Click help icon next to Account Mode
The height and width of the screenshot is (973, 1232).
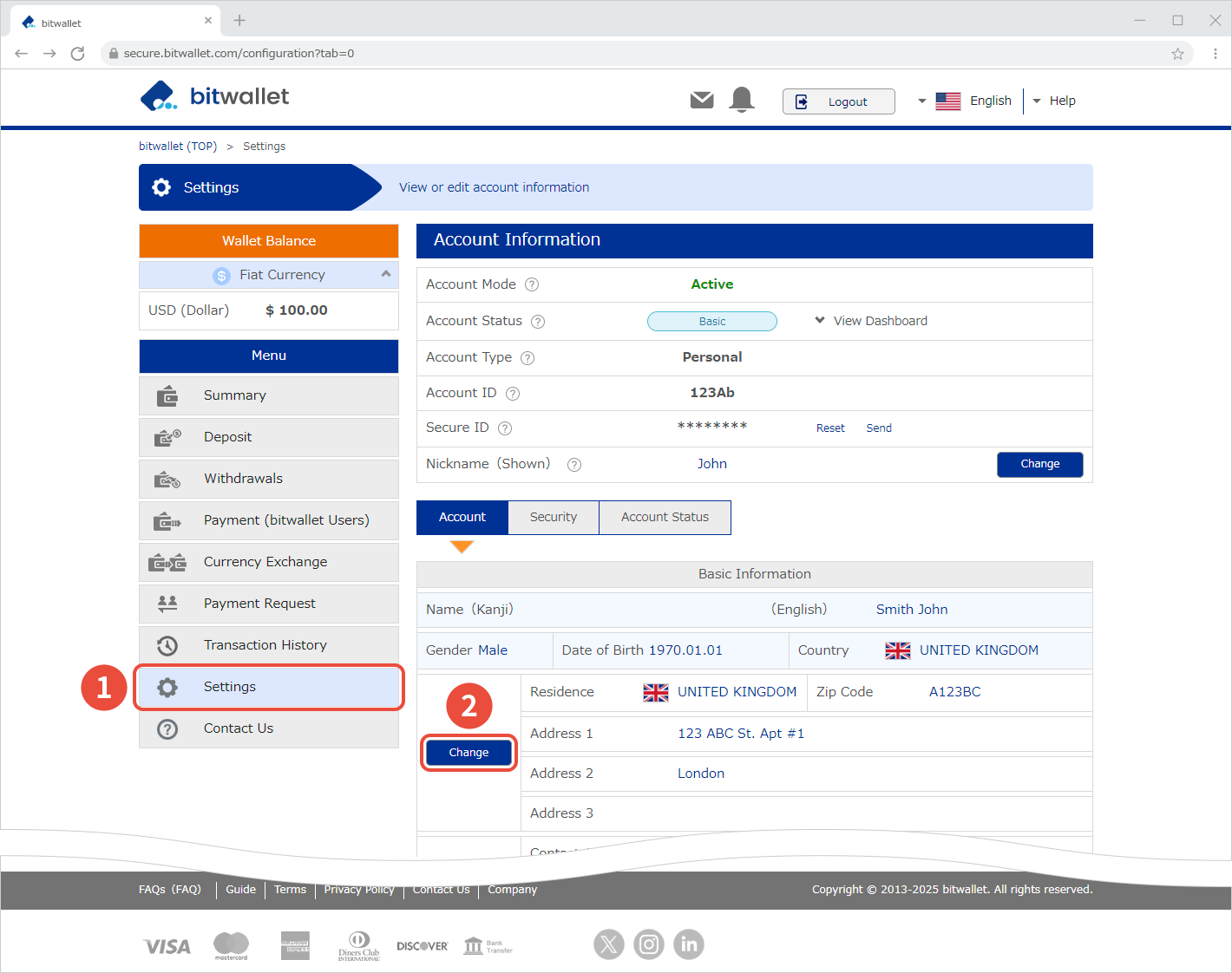[x=532, y=284]
